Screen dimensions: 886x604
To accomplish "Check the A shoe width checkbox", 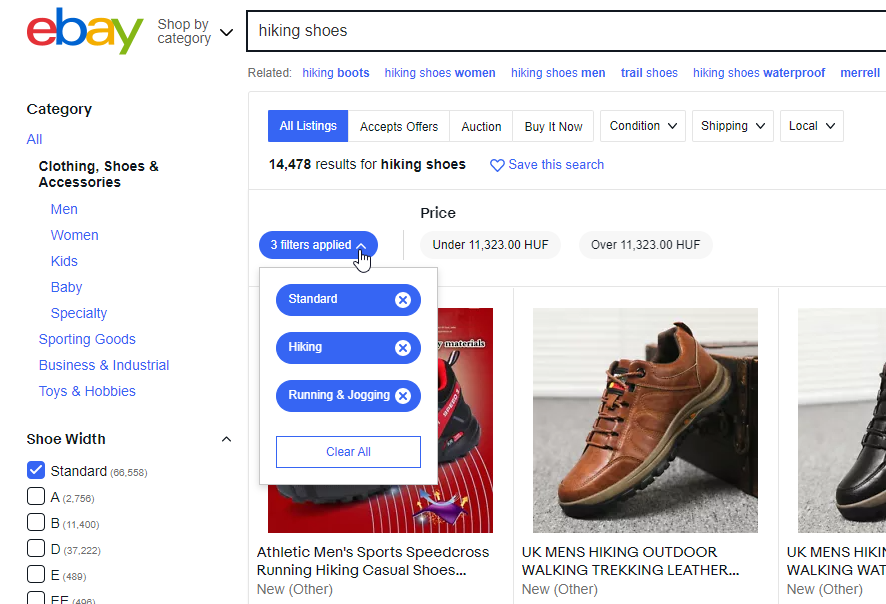I will click(36, 496).
